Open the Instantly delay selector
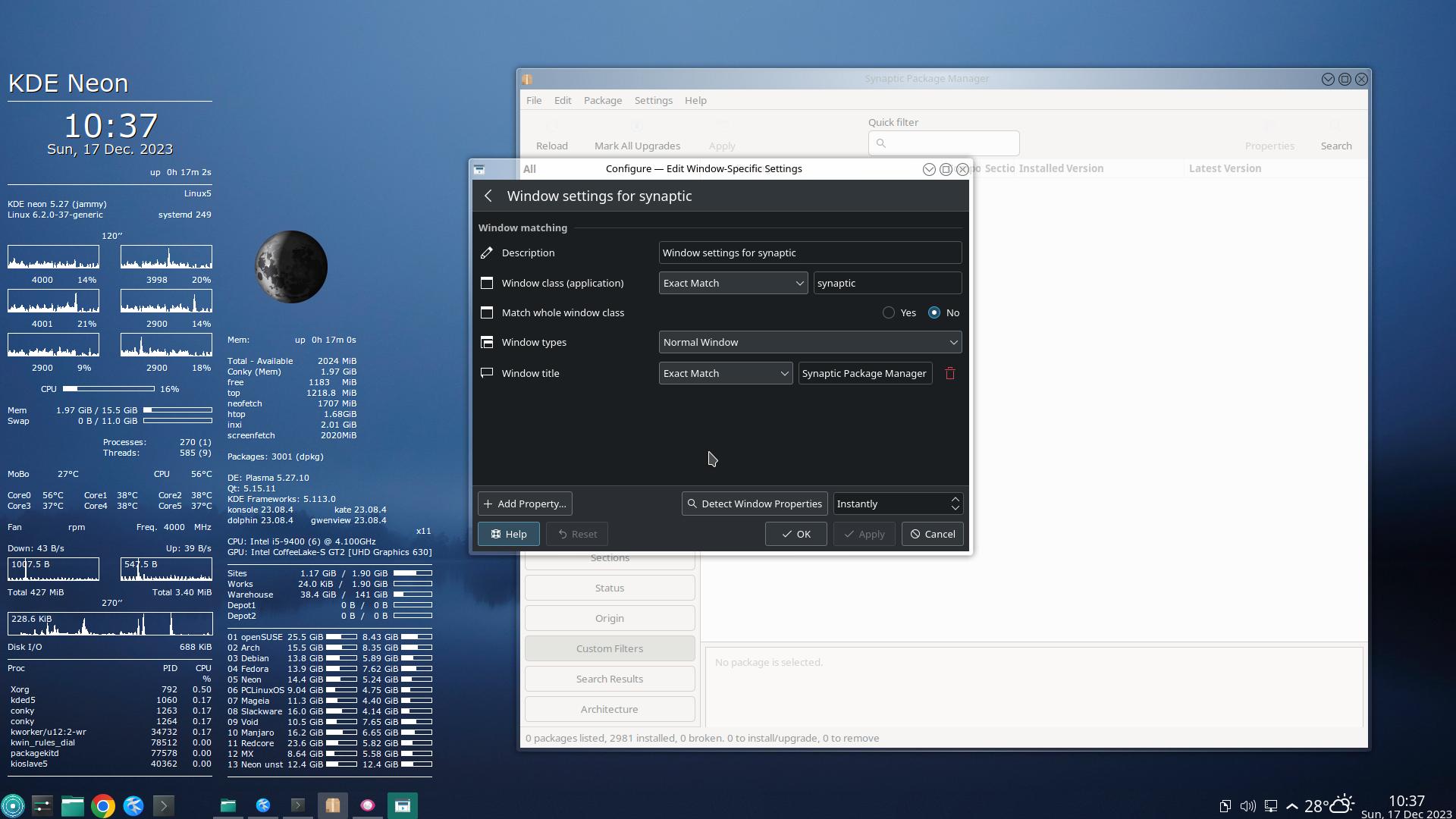The image size is (1456, 819). pos(898,504)
